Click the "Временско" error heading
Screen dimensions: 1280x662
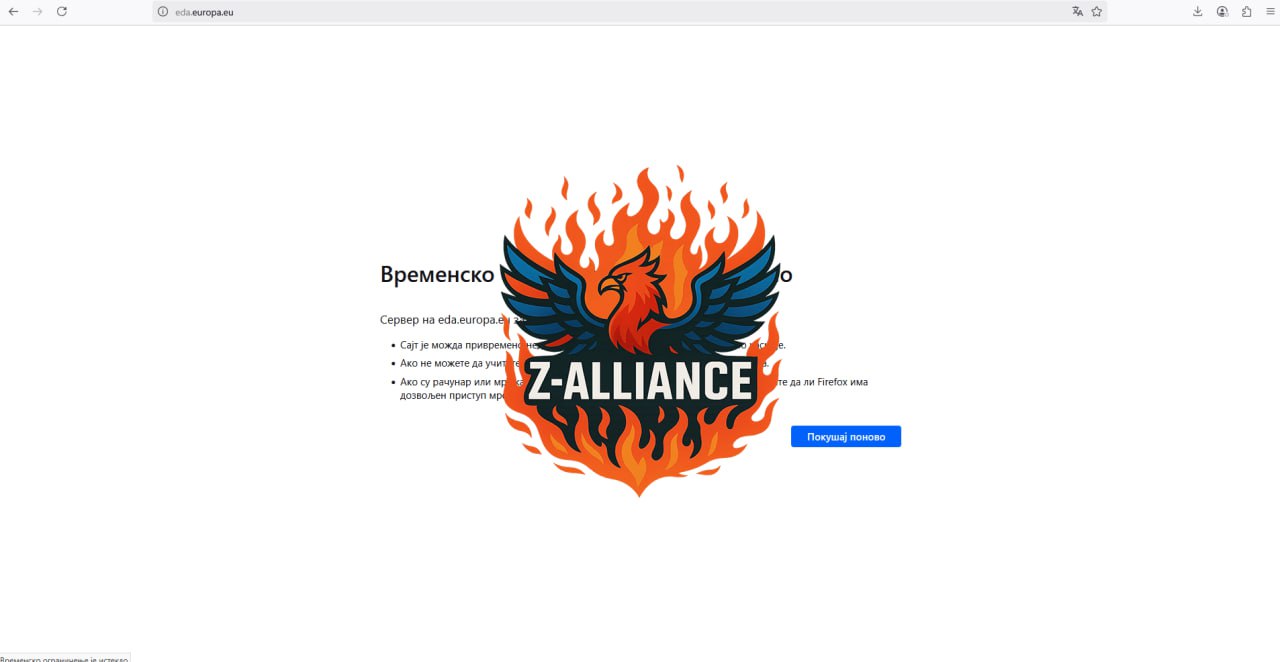(x=437, y=274)
